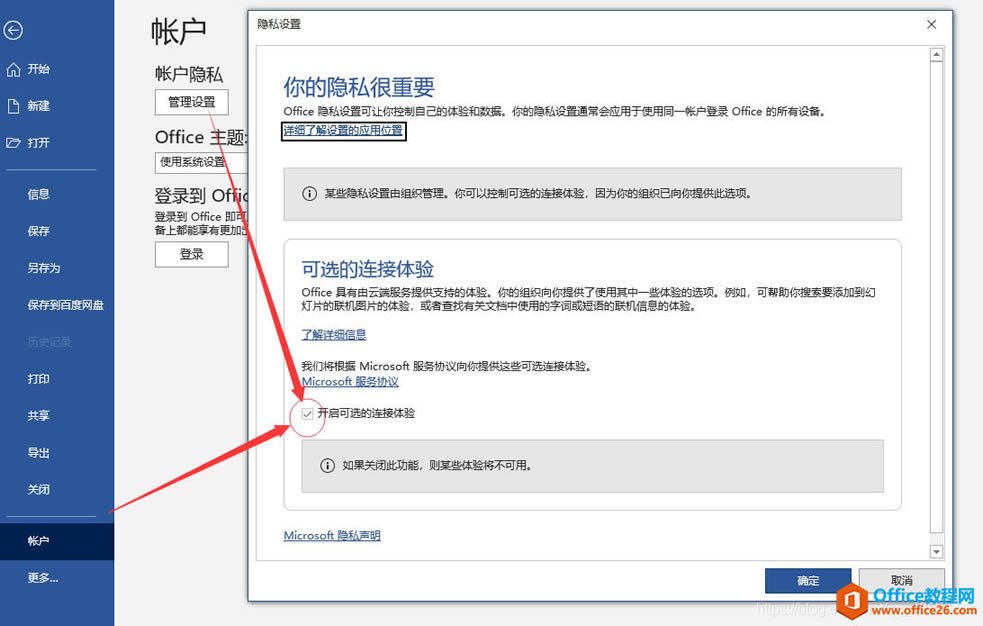Click 更多… at the sidebar bottom
The image size is (983, 626).
tap(42, 577)
